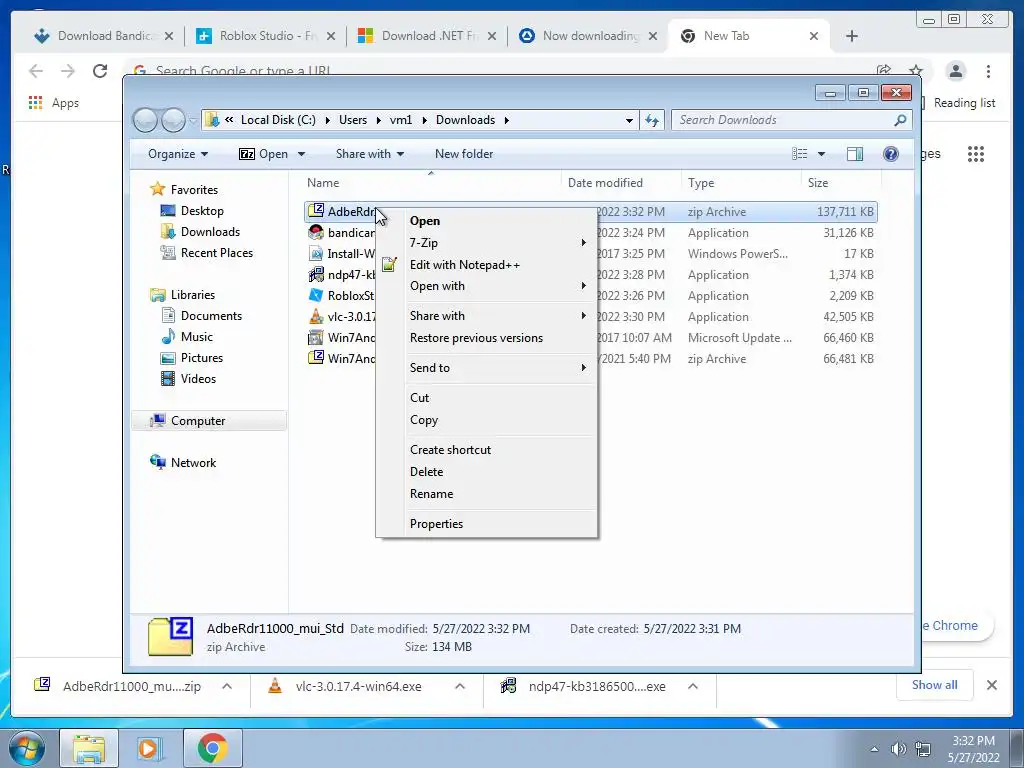
Task: Open Chrome three-dot menu
Action: click(988, 71)
